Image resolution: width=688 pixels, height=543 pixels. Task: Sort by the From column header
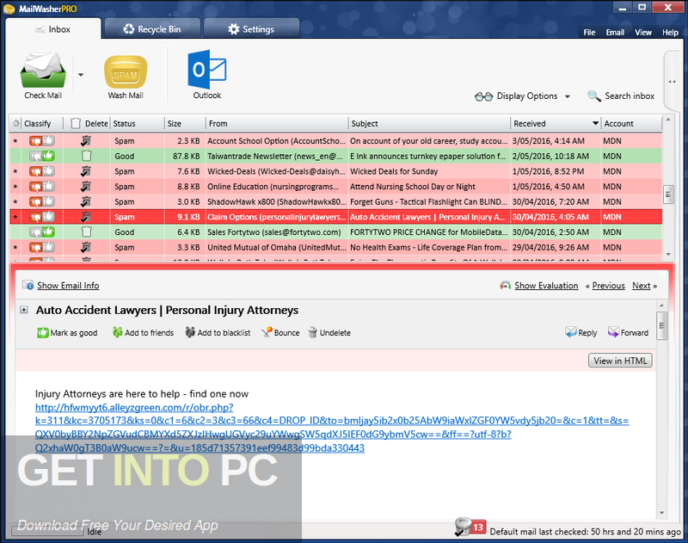click(x=276, y=124)
